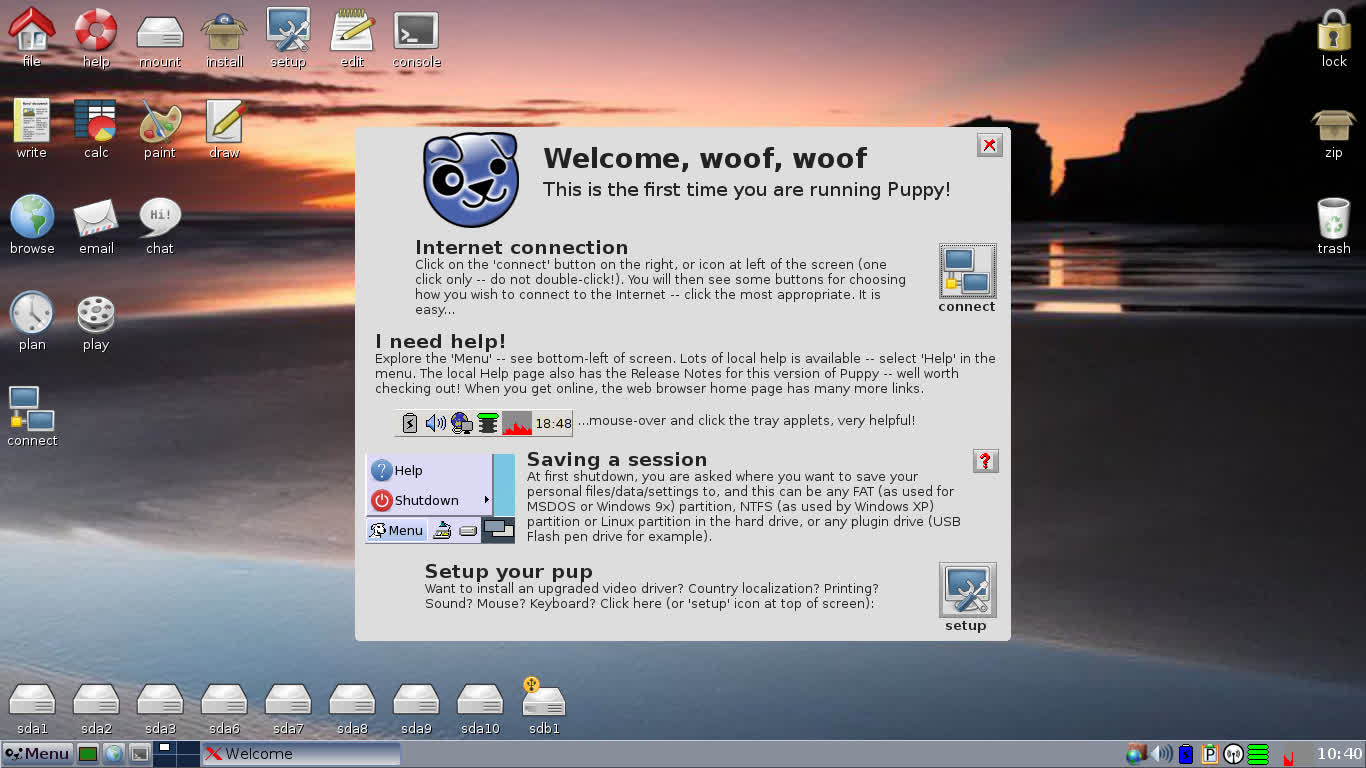Screen dimensions: 1366x768
Task: Launch the chat speech-bubble icon
Action: point(160,216)
